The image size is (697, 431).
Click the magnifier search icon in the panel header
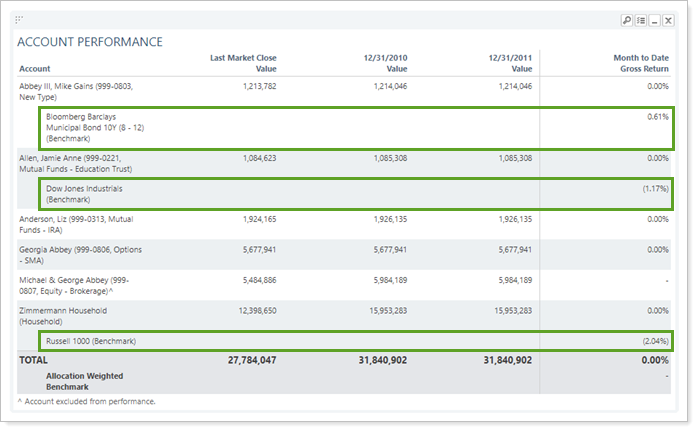coord(627,20)
